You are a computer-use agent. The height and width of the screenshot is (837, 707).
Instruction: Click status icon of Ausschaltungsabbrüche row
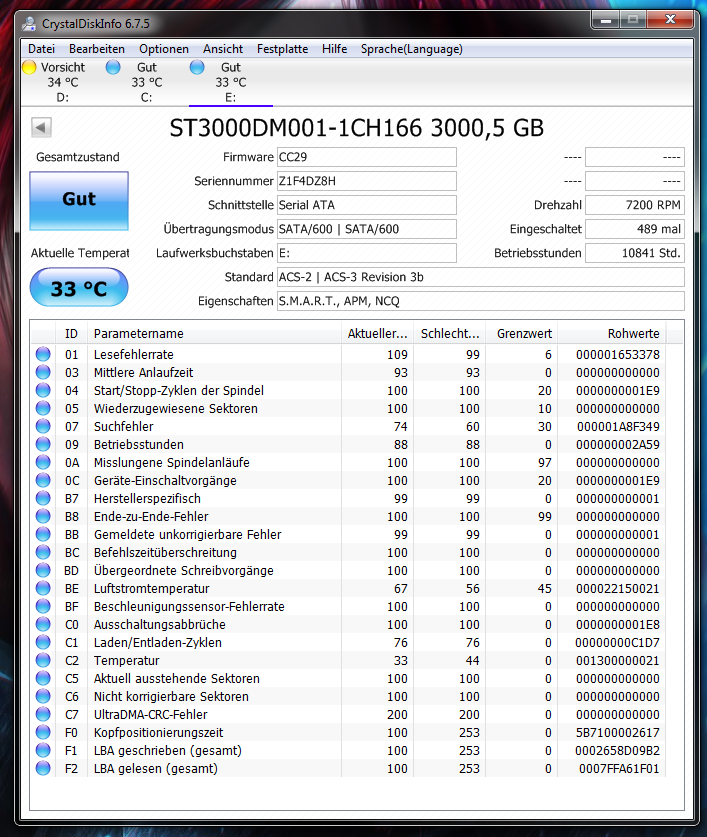point(43,624)
